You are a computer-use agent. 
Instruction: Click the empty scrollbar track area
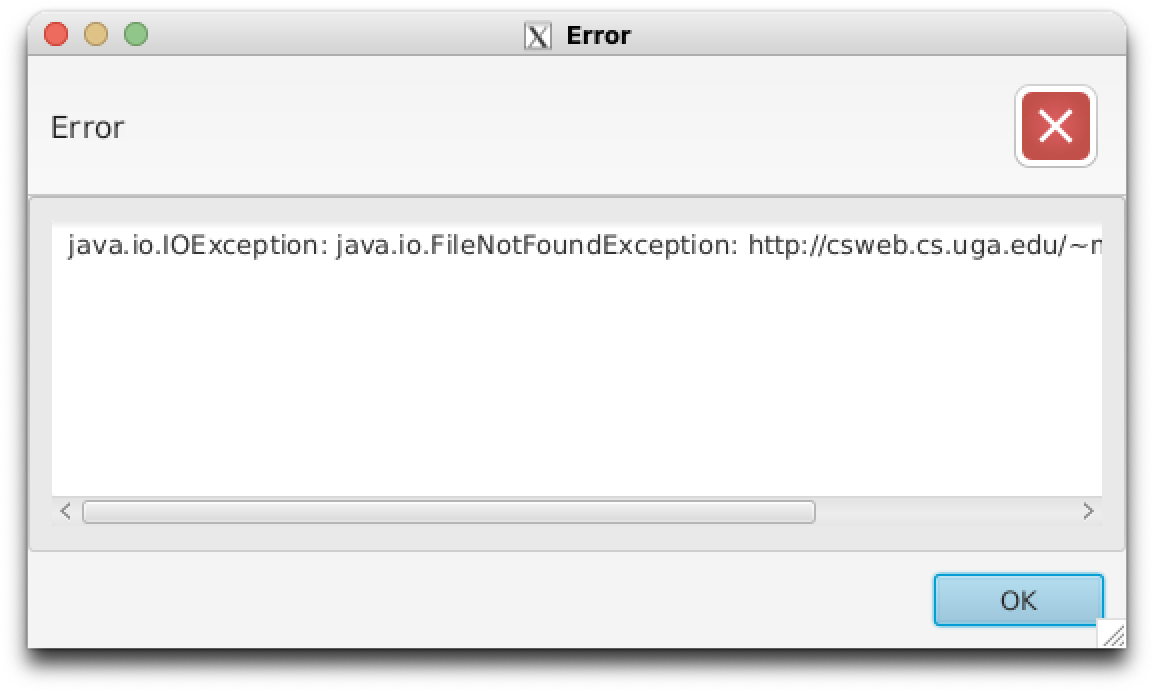coord(950,512)
